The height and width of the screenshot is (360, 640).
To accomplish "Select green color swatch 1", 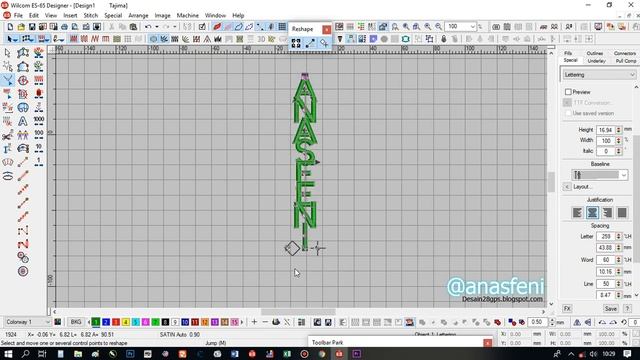I will click(x=96, y=322).
